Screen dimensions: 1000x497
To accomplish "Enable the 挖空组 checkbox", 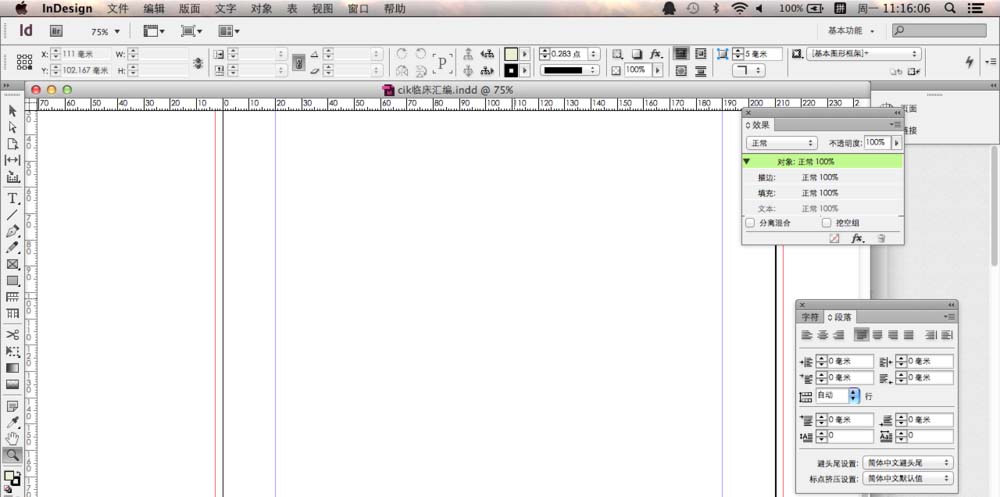I will (x=826, y=223).
